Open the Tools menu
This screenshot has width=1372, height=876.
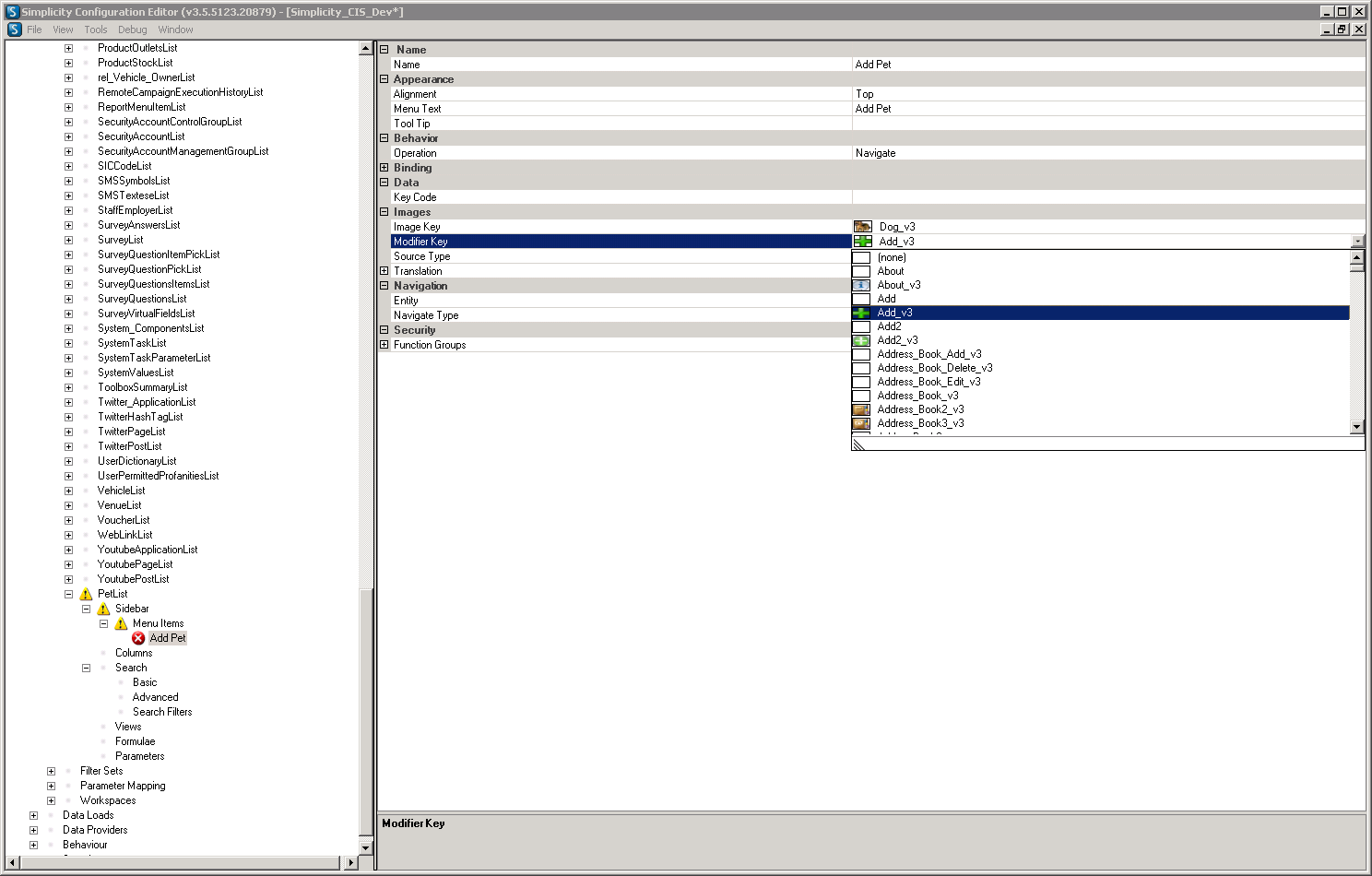pos(96,30)
